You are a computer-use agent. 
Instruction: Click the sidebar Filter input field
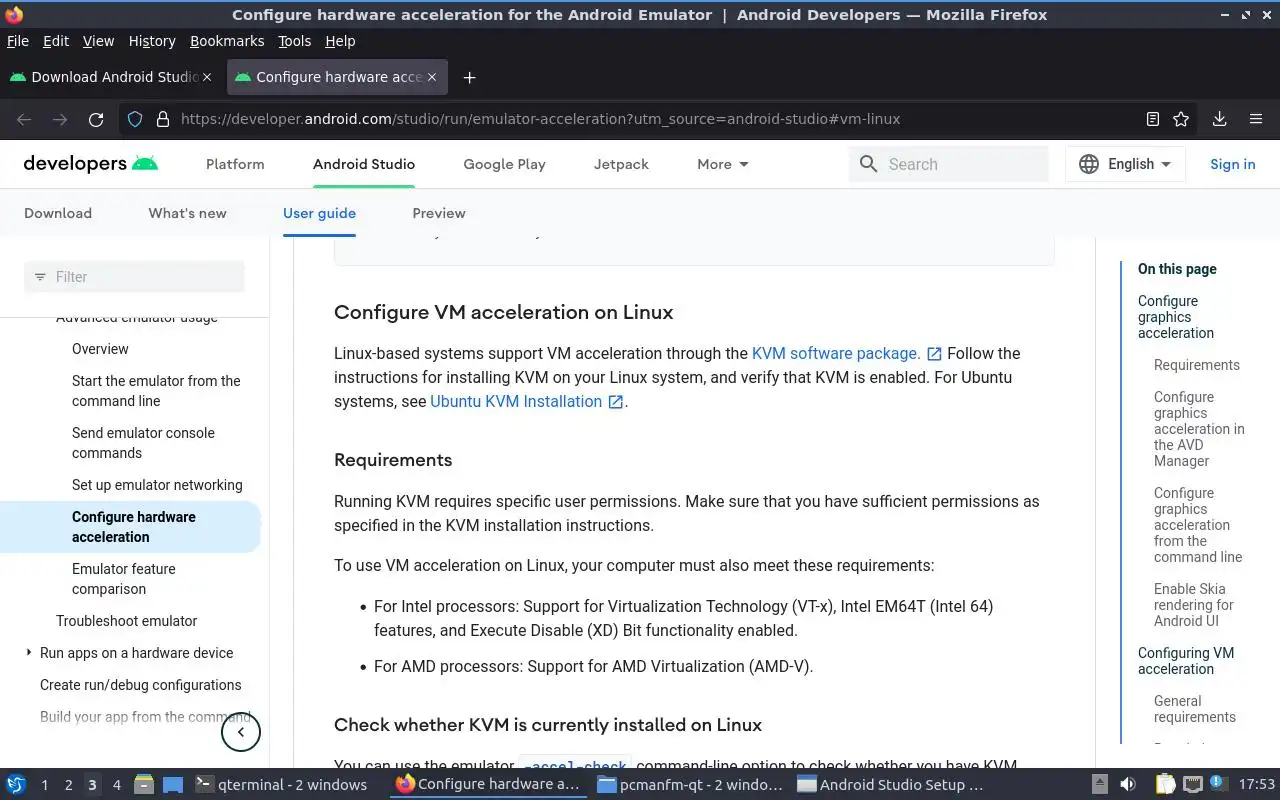(x=134, y=277)
